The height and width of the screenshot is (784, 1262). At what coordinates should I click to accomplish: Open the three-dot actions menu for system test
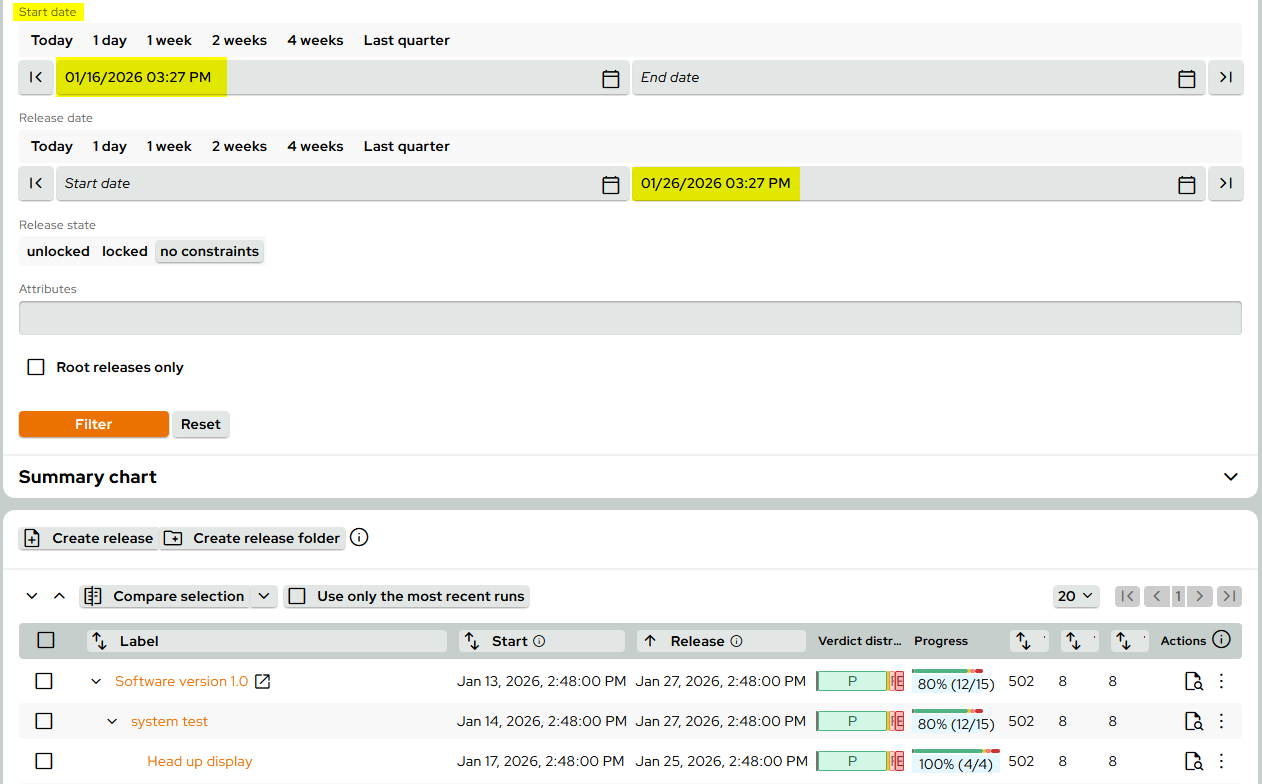point(1221,721)
